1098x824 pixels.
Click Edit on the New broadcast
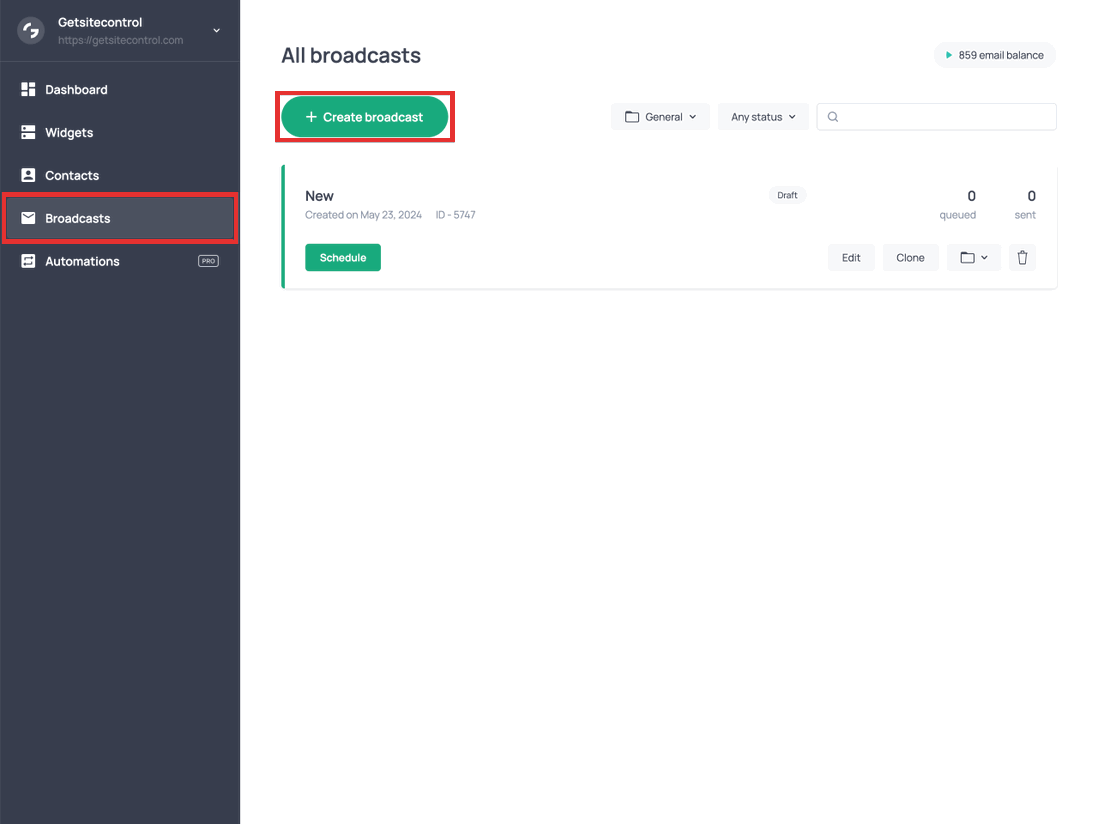851,258
